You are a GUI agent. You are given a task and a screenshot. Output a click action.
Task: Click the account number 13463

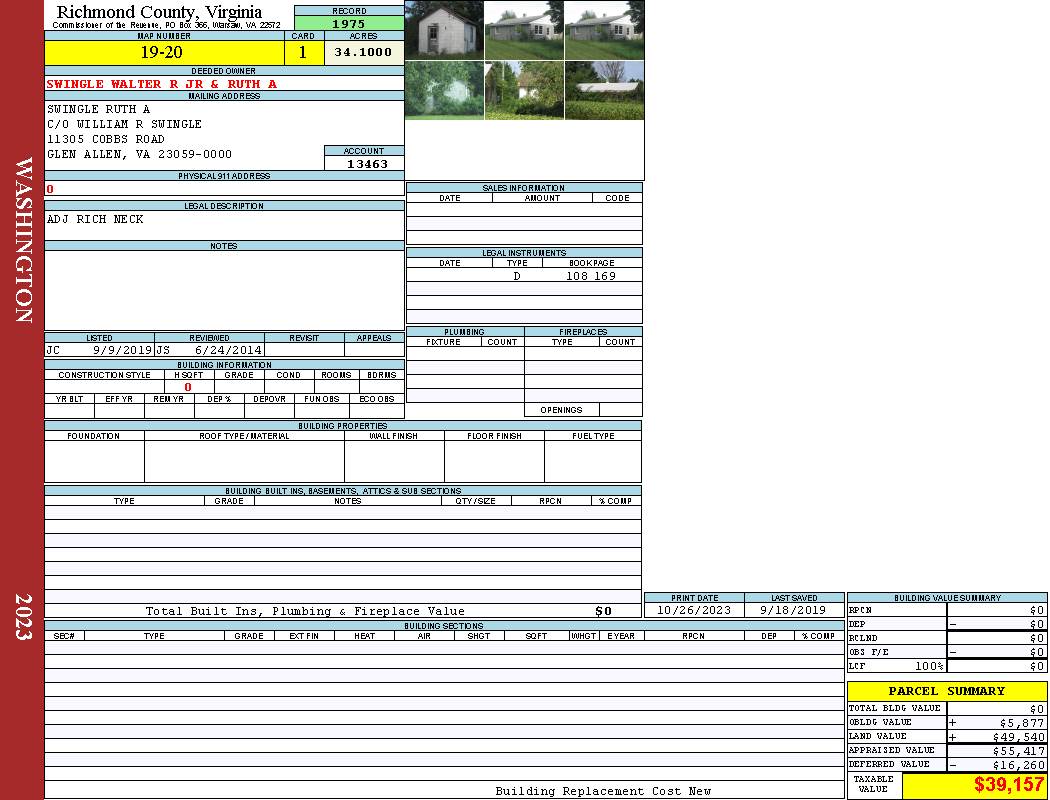point(364,164)
